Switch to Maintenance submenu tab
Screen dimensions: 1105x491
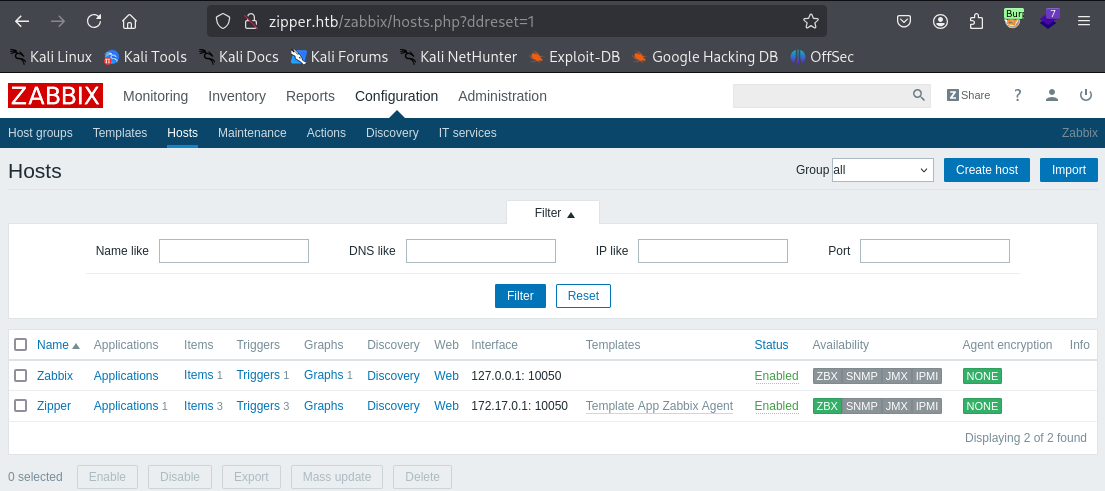252,132
